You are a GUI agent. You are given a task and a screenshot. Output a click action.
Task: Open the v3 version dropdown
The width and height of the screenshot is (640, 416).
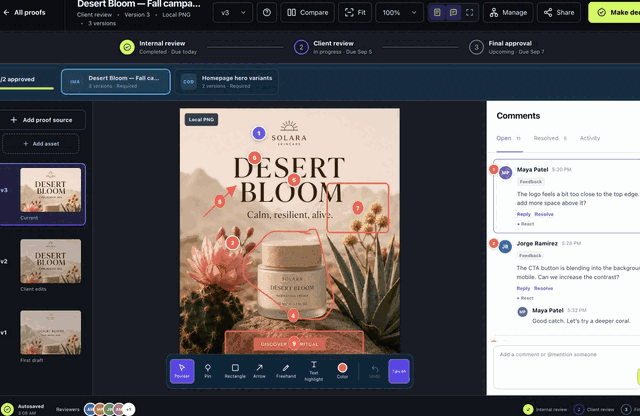233,13
